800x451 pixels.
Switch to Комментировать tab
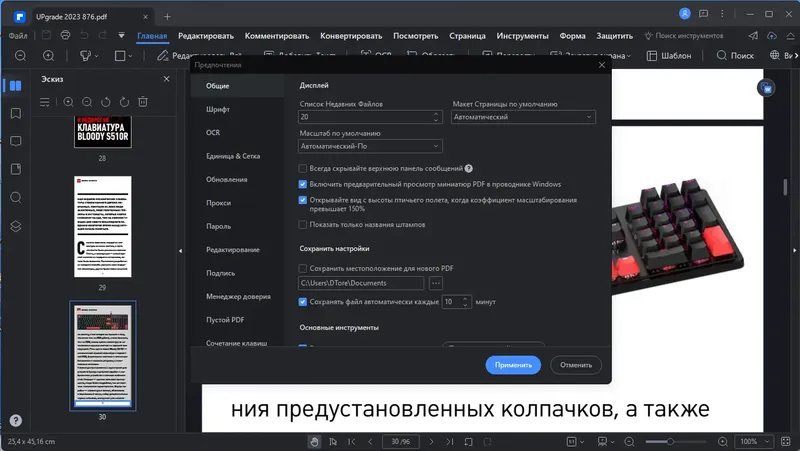(277, 36)
